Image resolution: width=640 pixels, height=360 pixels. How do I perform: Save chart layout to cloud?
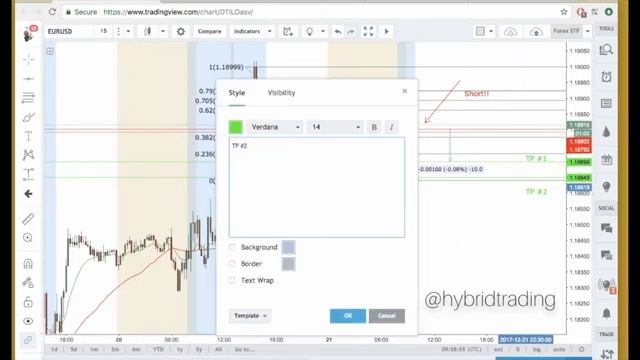click(x=536, y=31)
